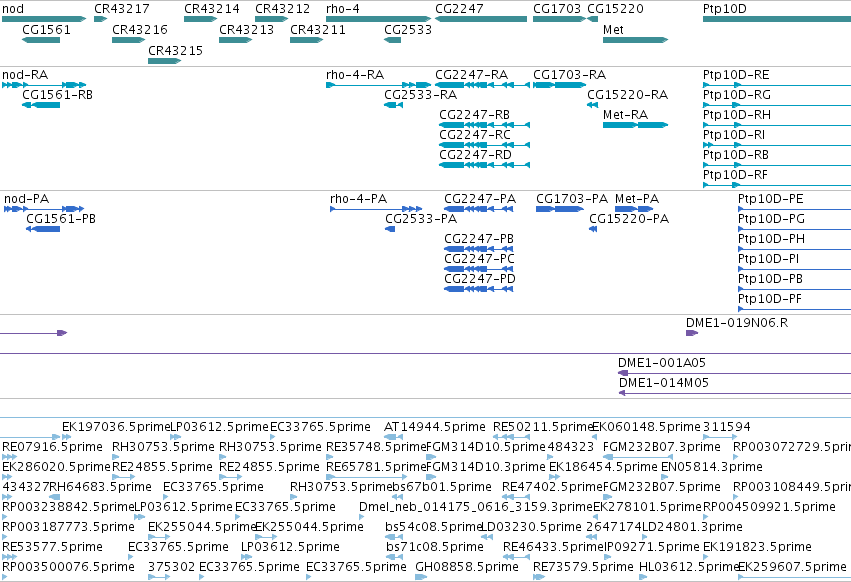Click protein CG1561-PB
The width and height of the screenshot is (851, 582).
(43, 229)
